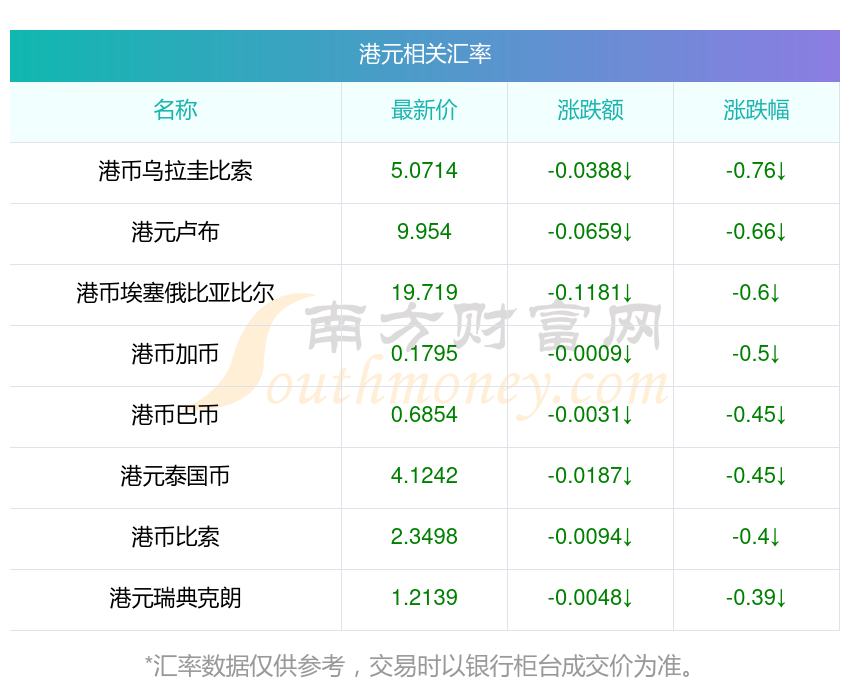Viewport: 850px width, 697px height.
Task: Click the -0.0388 down arrow change value
Action: 590,171
